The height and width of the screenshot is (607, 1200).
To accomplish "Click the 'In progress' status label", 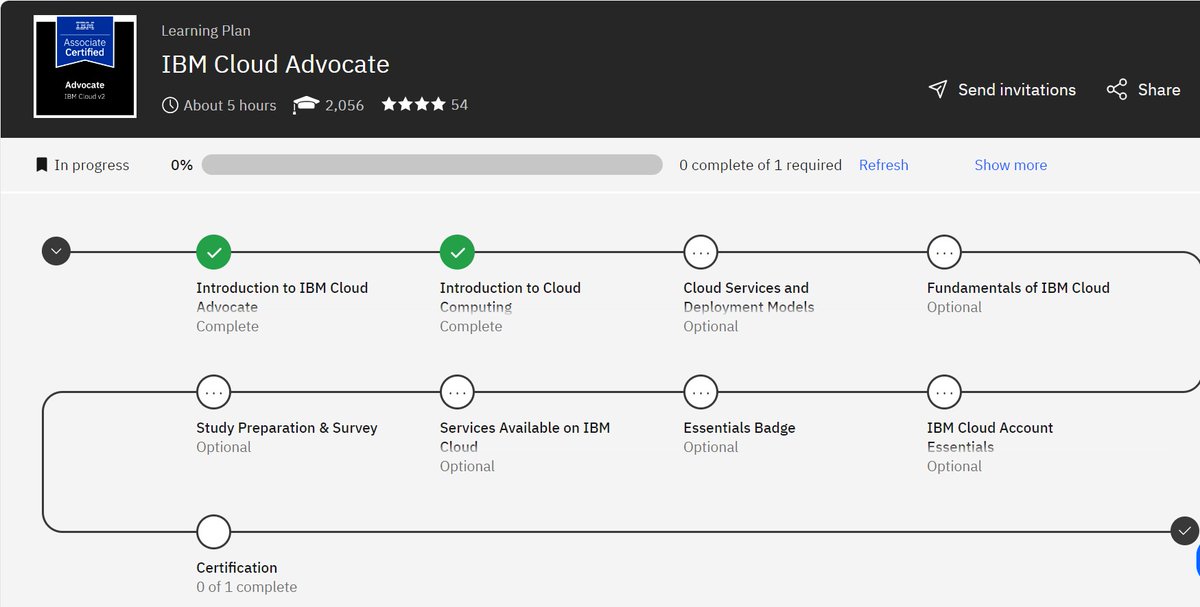I will tap(91, 165).
